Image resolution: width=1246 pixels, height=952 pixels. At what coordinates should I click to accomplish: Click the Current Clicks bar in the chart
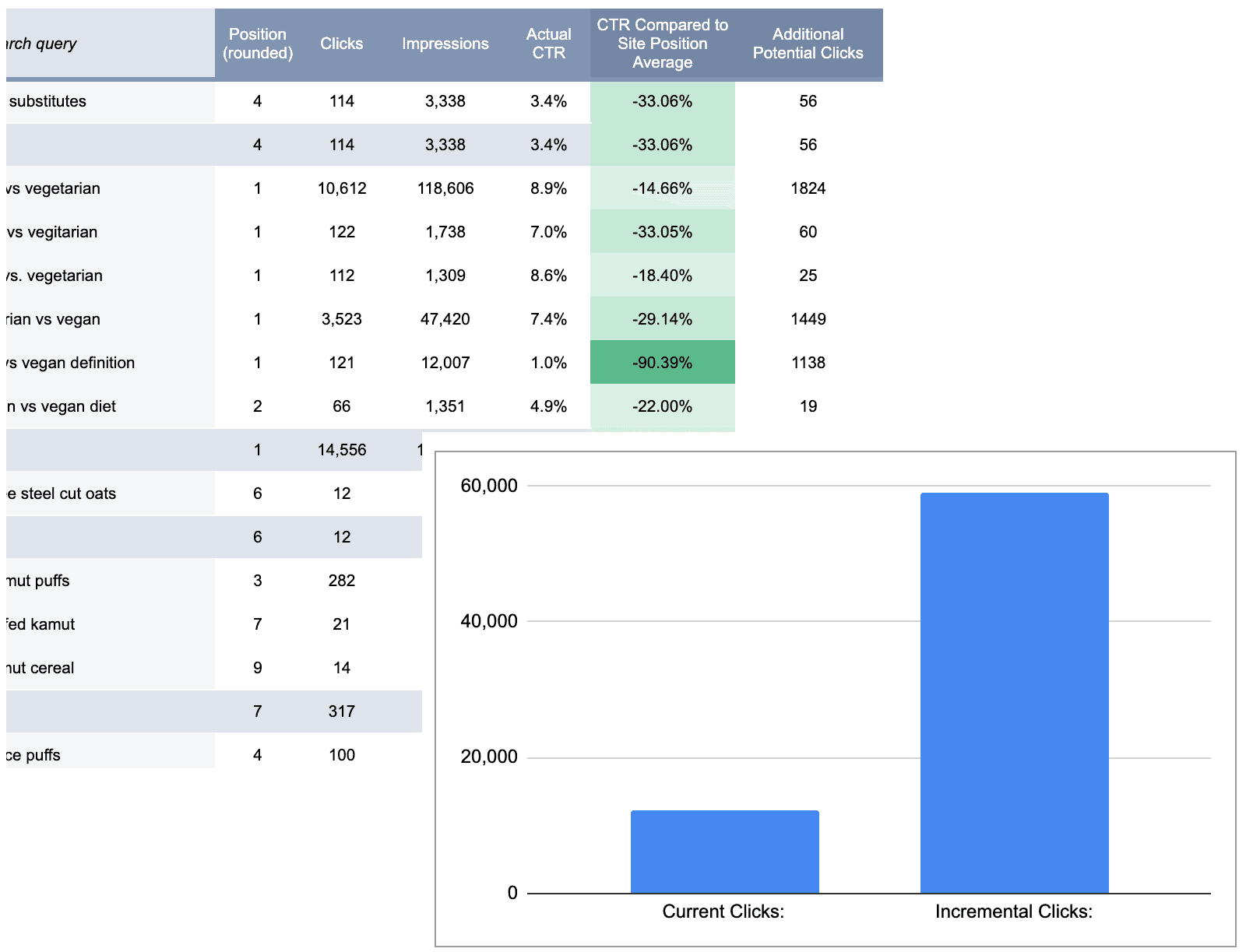pos(724,850)
